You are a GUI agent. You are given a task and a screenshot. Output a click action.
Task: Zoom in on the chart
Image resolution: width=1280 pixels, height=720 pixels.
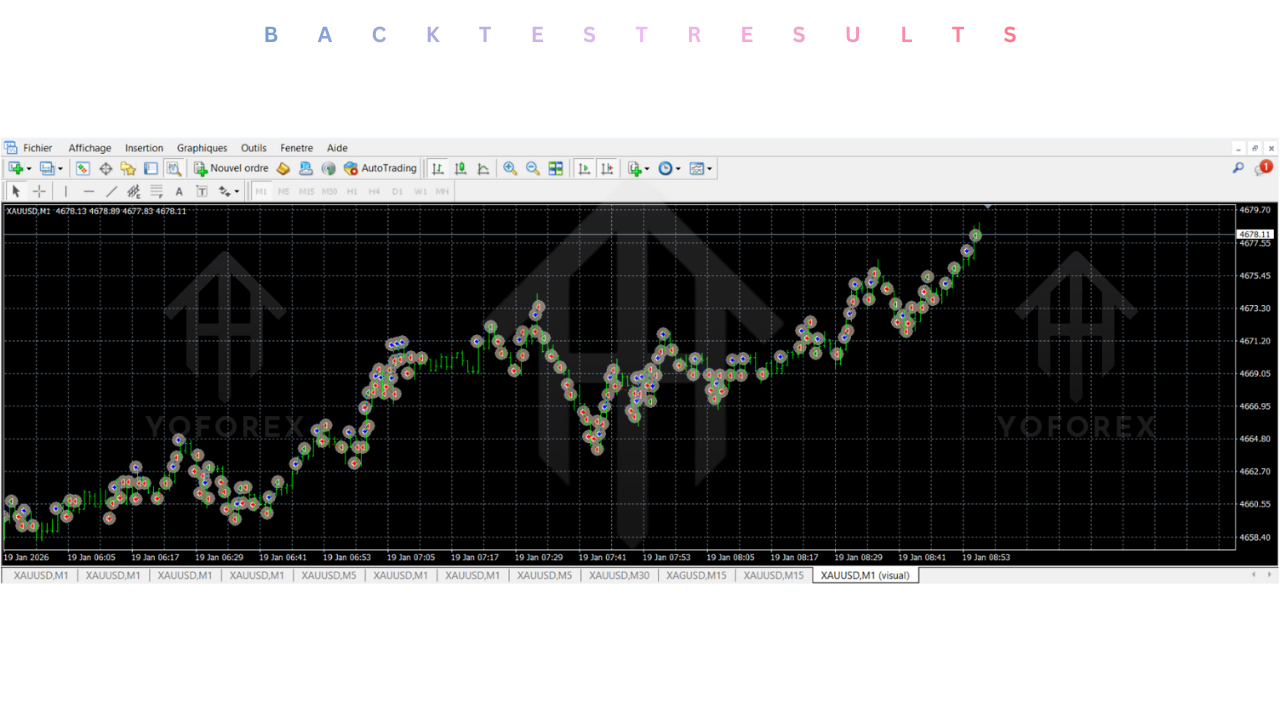[510, 168]
